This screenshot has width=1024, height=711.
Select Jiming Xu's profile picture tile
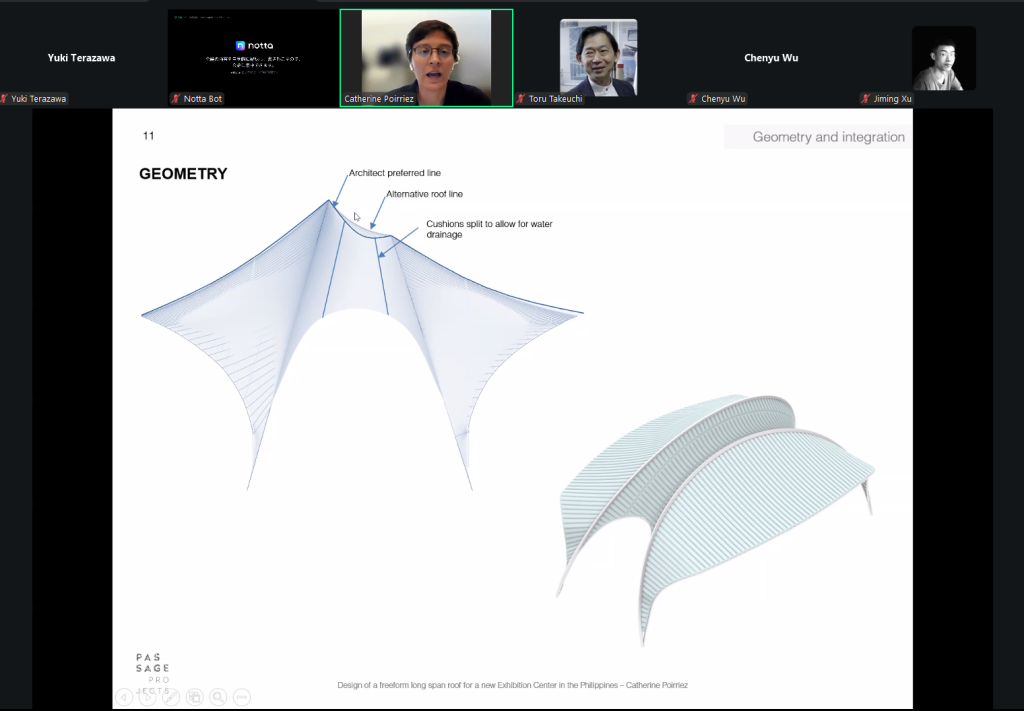point(943,58)
